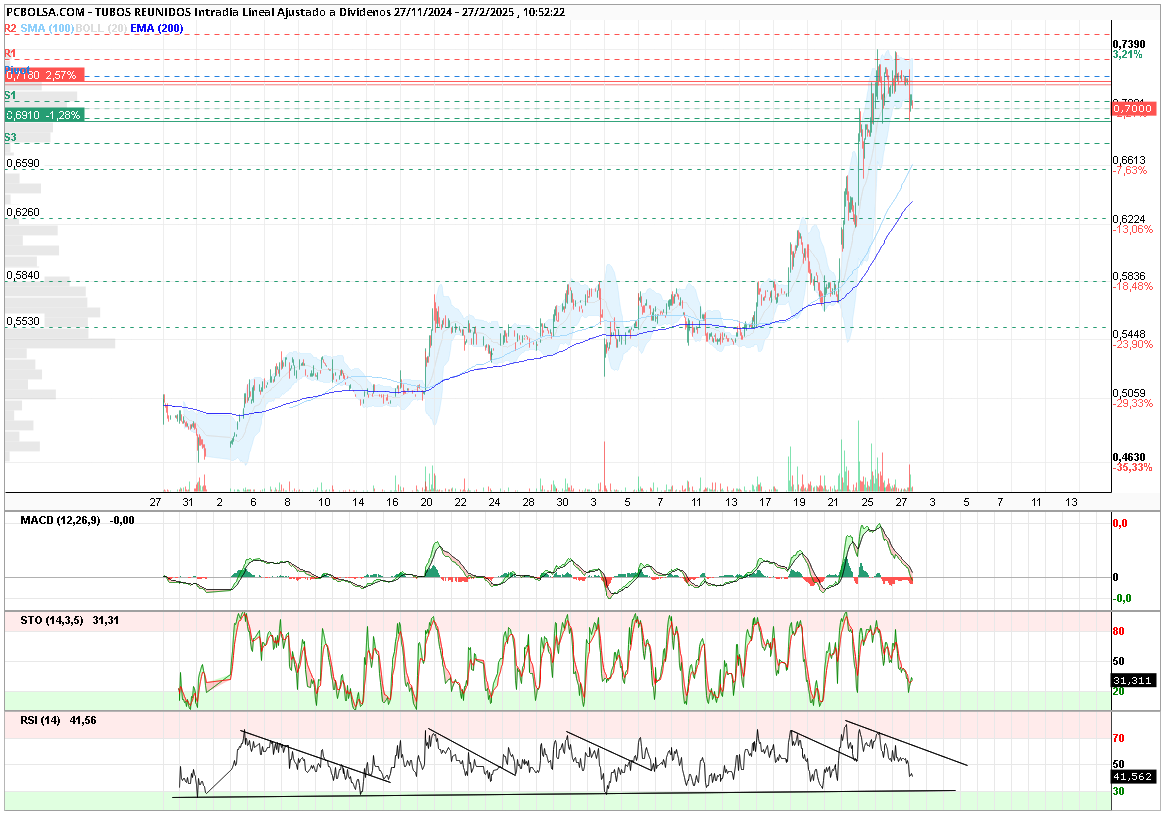Click the 0,5840 support price label

click(x=23, y=276)
